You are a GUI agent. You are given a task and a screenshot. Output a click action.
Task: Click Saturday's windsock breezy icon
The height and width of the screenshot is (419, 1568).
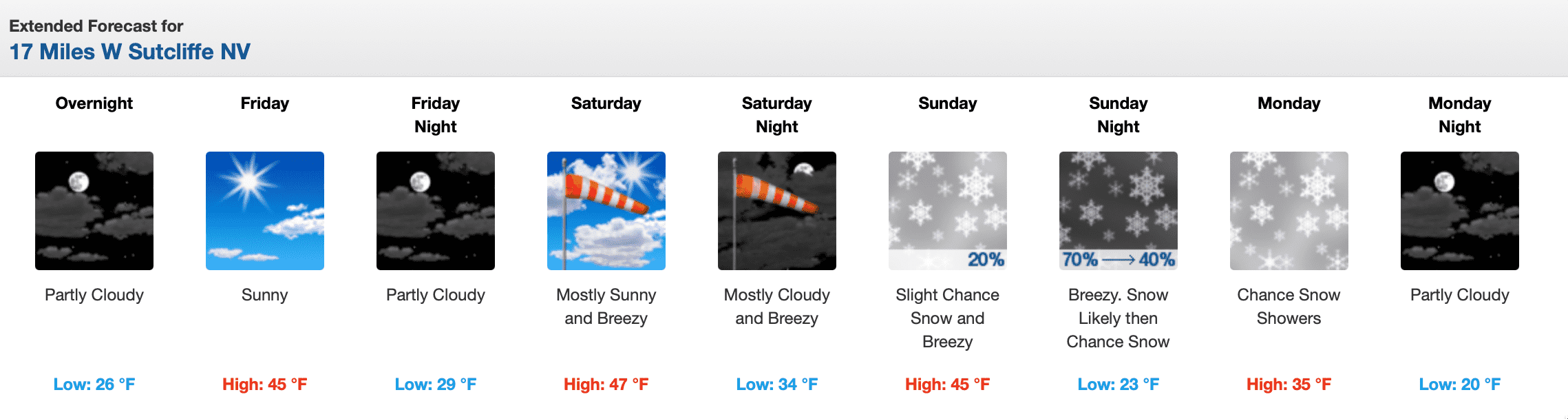click(606, 211)
